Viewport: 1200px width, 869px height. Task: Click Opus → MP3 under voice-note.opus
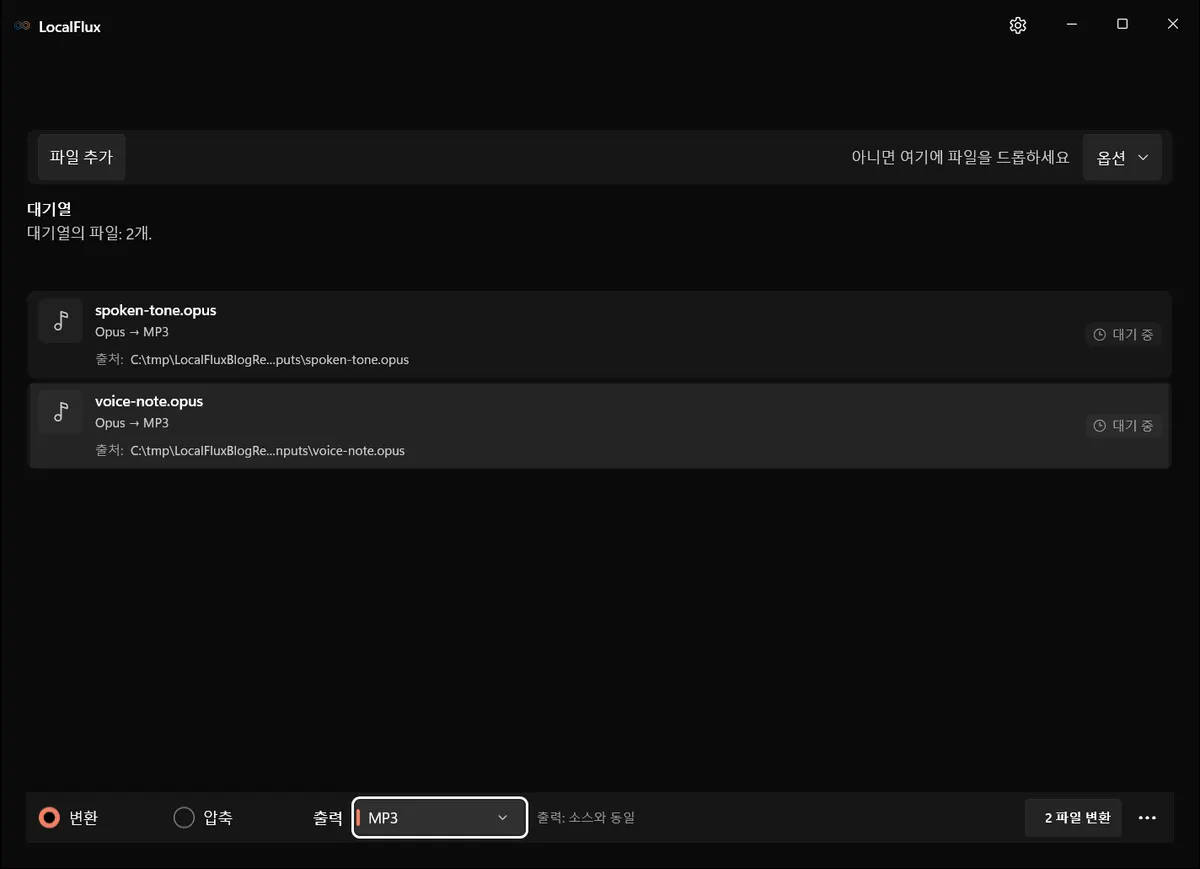pos(132,423)
